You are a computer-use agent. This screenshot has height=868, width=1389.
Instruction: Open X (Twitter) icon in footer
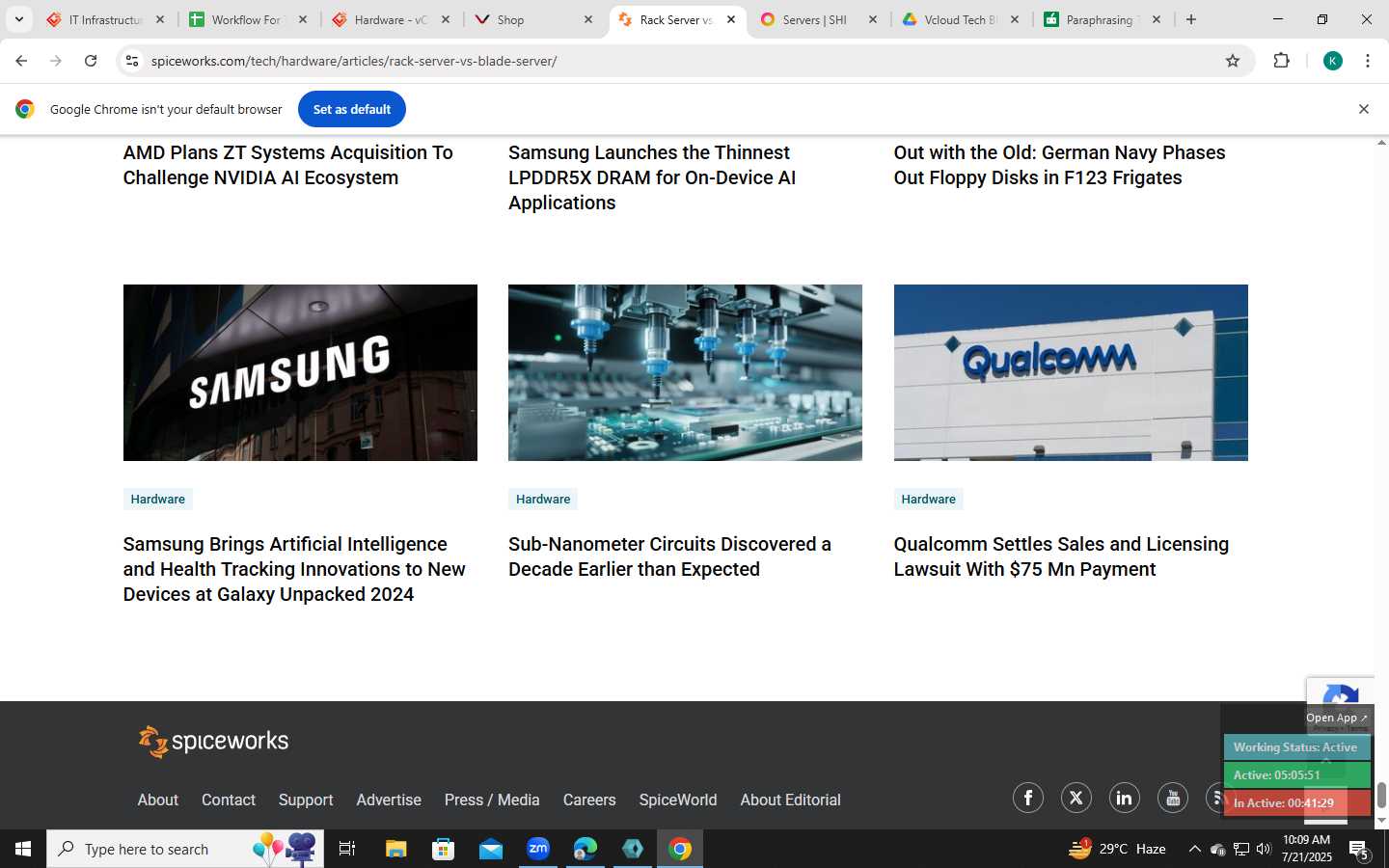1076,798
